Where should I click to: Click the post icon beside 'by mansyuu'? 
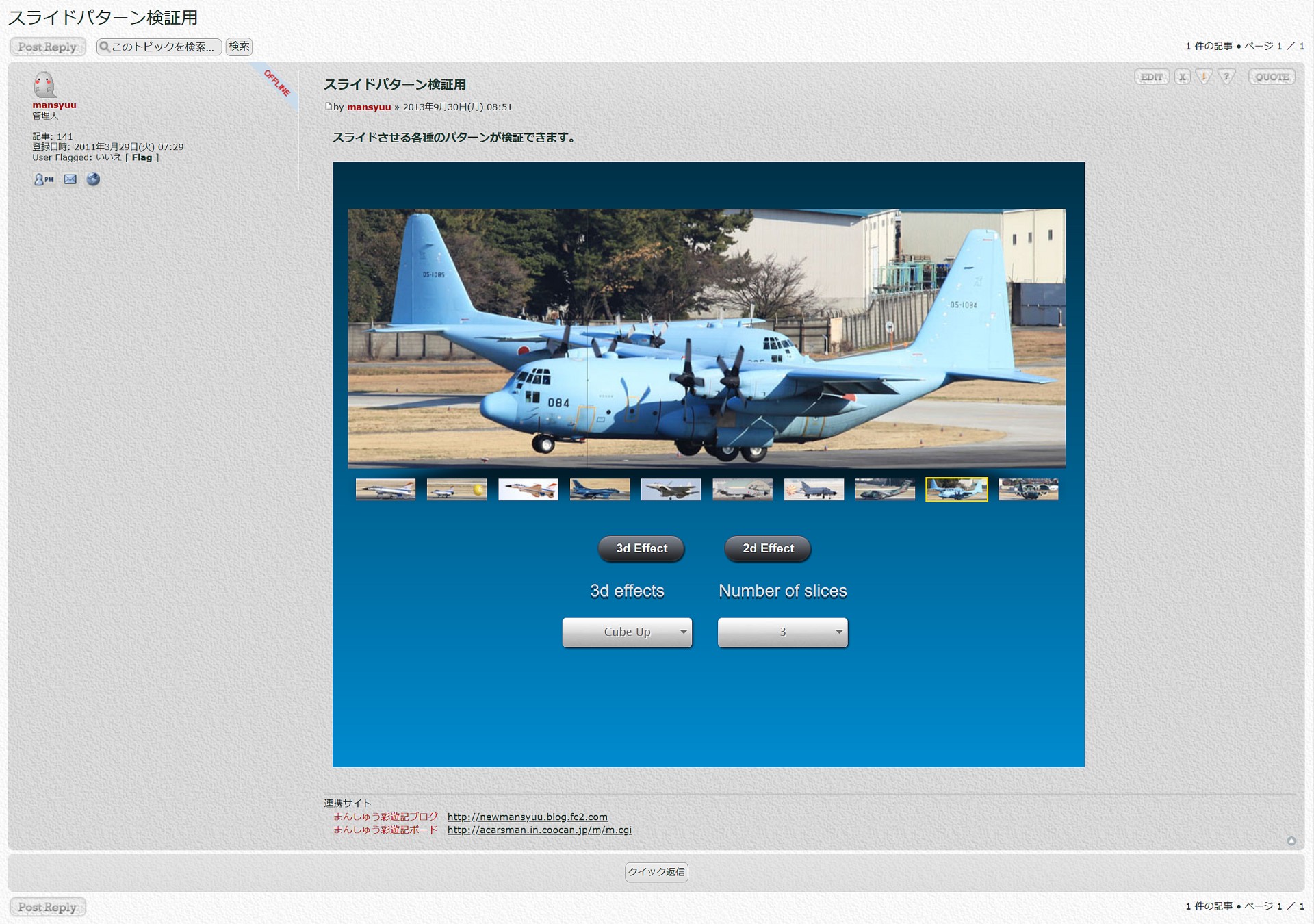click(328, 107)
